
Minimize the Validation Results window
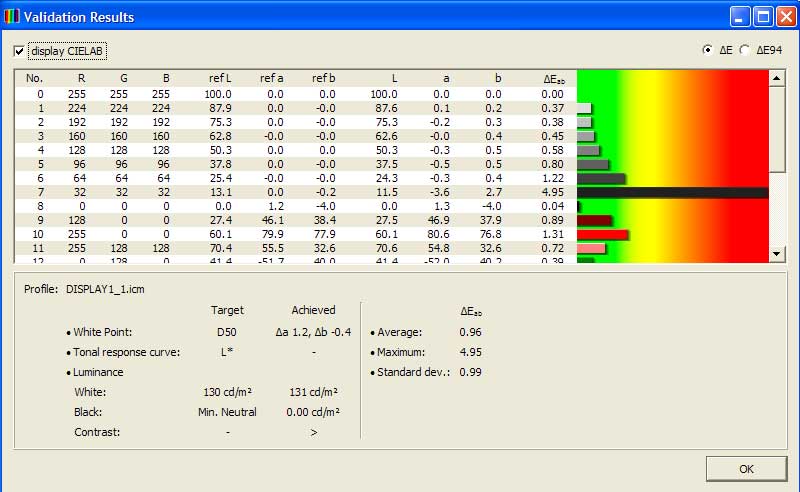point(740,17)
